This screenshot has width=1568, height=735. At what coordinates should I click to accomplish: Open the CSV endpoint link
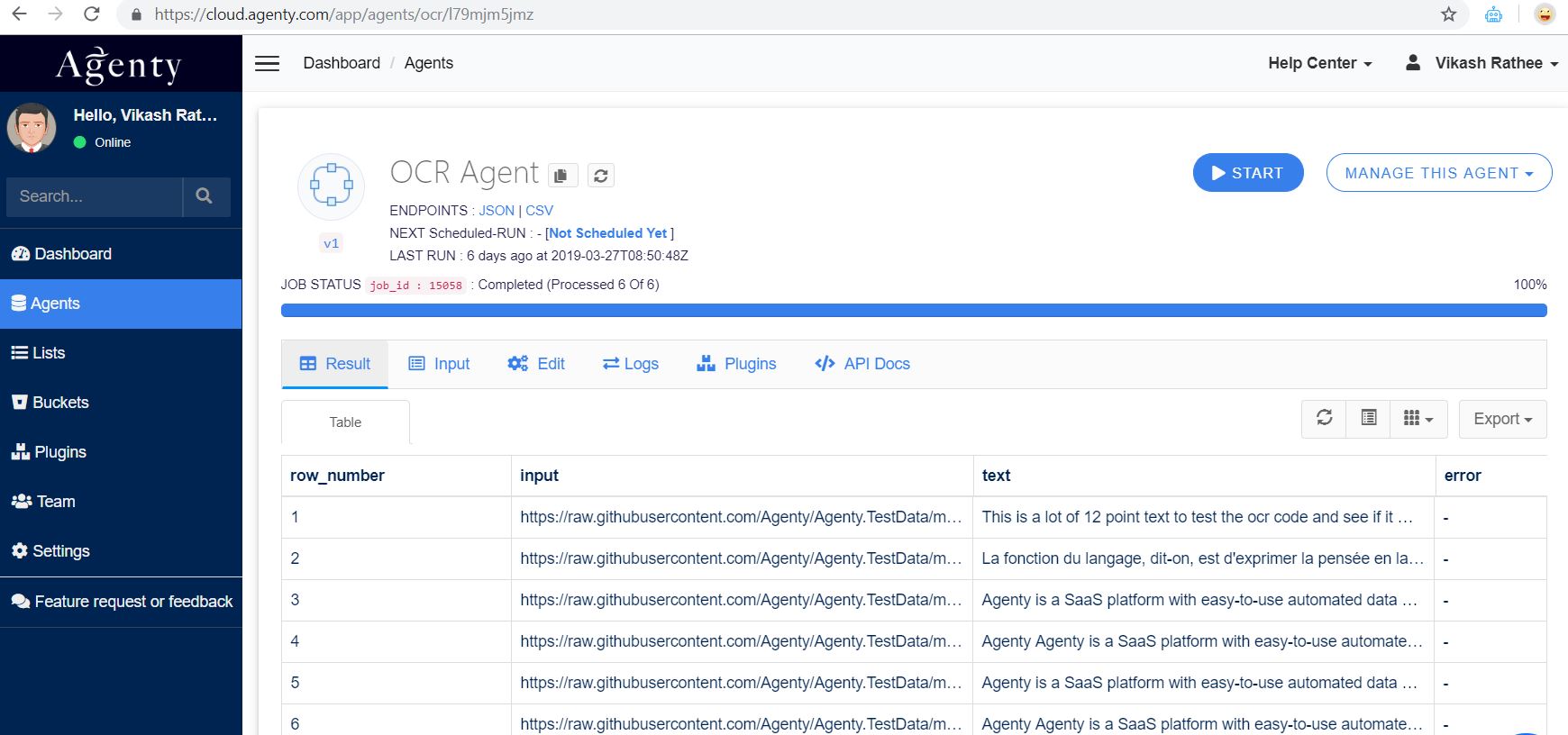(x=539, y=211)
